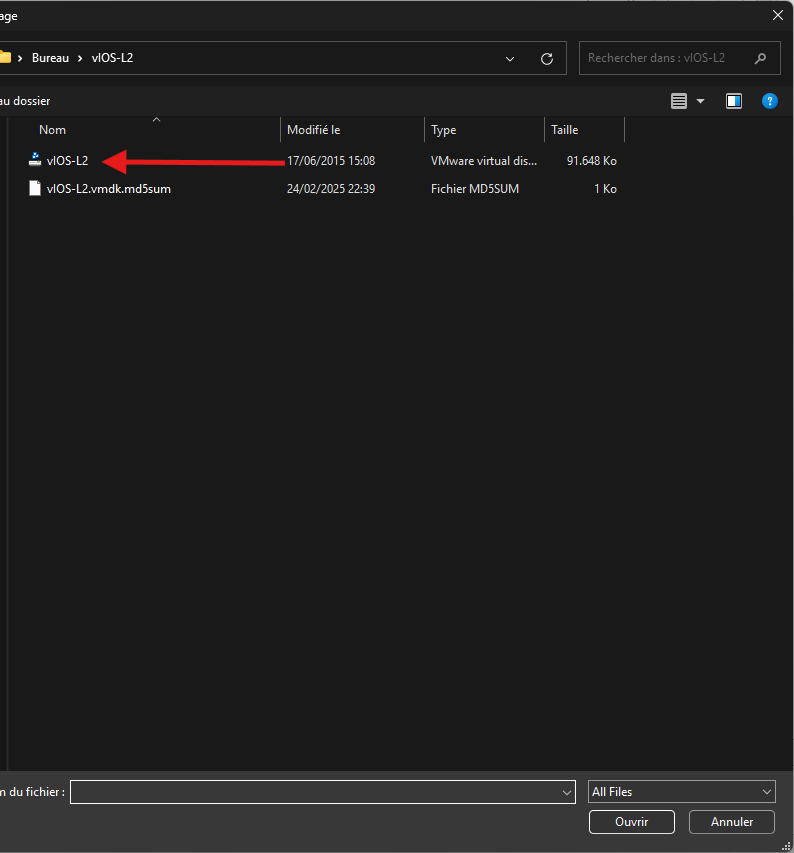The height and width of the screenshot is (853, 794).
Task: Select the vIOS-L2.vmdk.md5sum file name
Action: [109, 189]
